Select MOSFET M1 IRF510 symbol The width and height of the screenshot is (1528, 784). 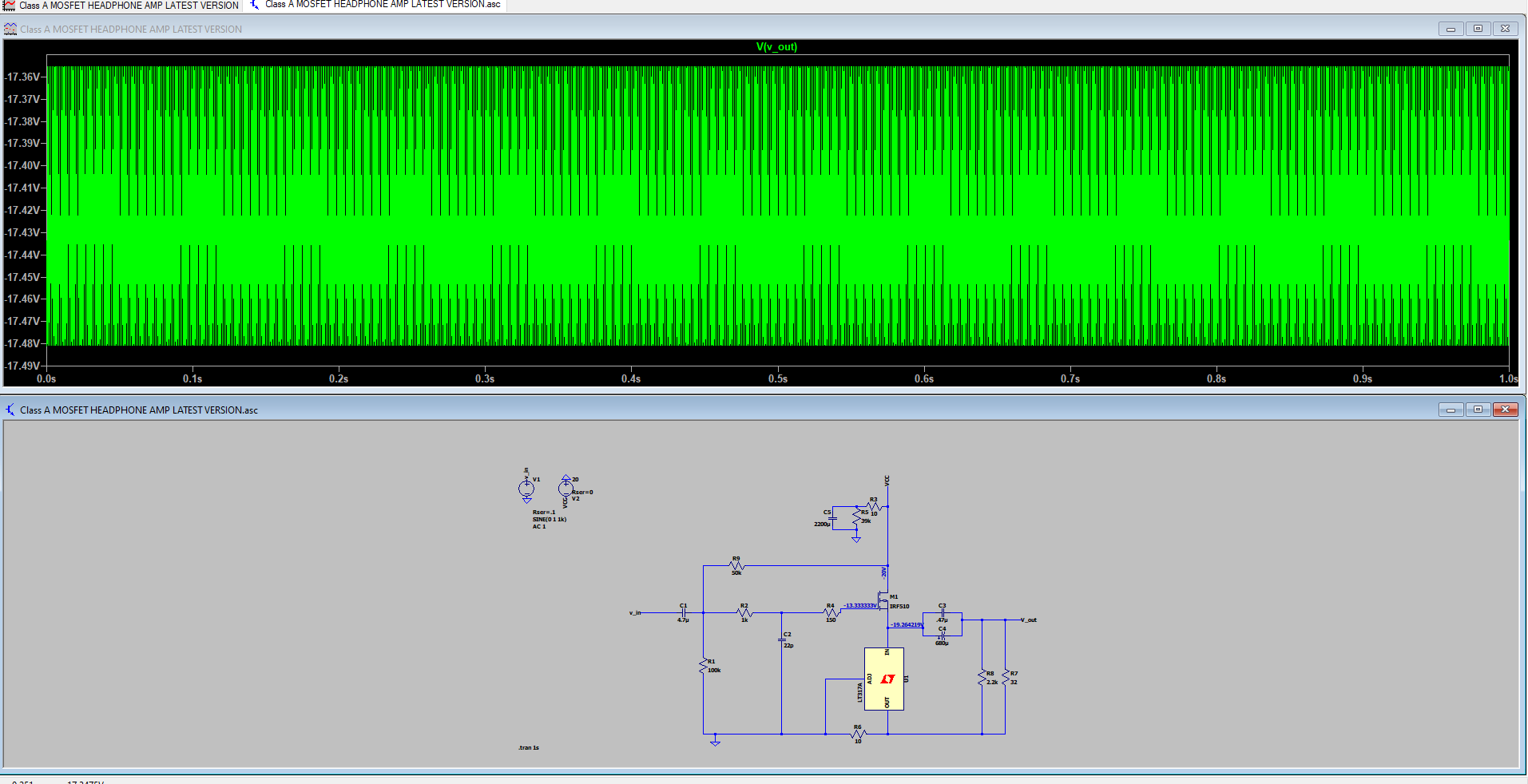883,602
